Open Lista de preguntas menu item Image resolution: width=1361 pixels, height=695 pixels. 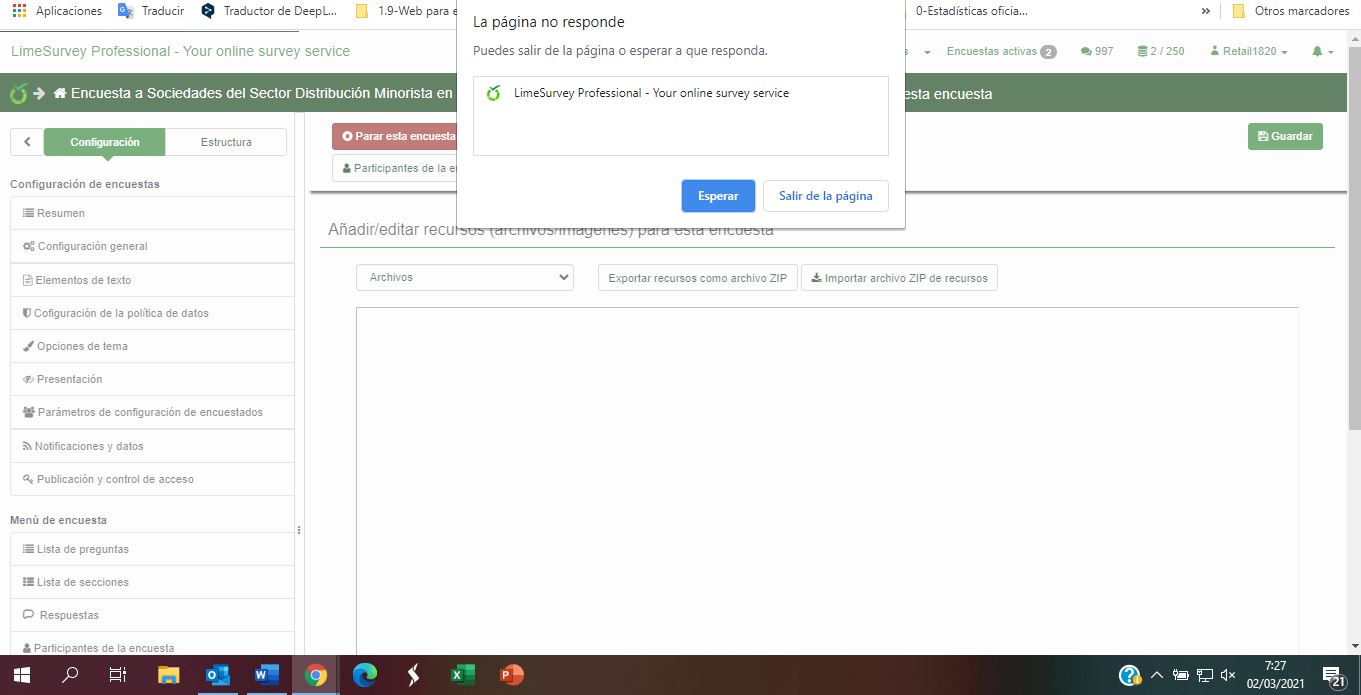(x=152, y=549)
